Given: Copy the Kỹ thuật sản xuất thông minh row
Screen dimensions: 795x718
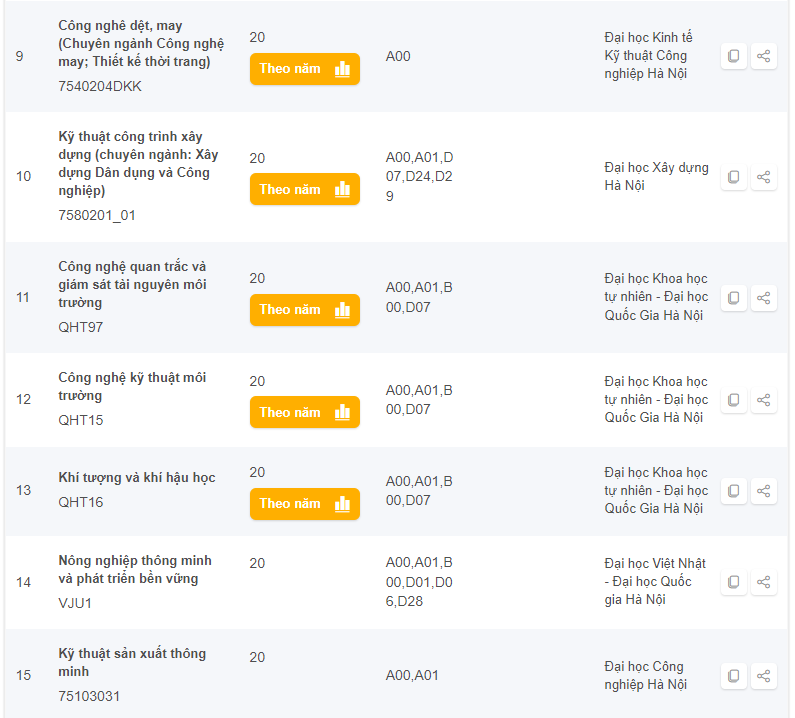Looking at the screenshot, I should point(733,676).
